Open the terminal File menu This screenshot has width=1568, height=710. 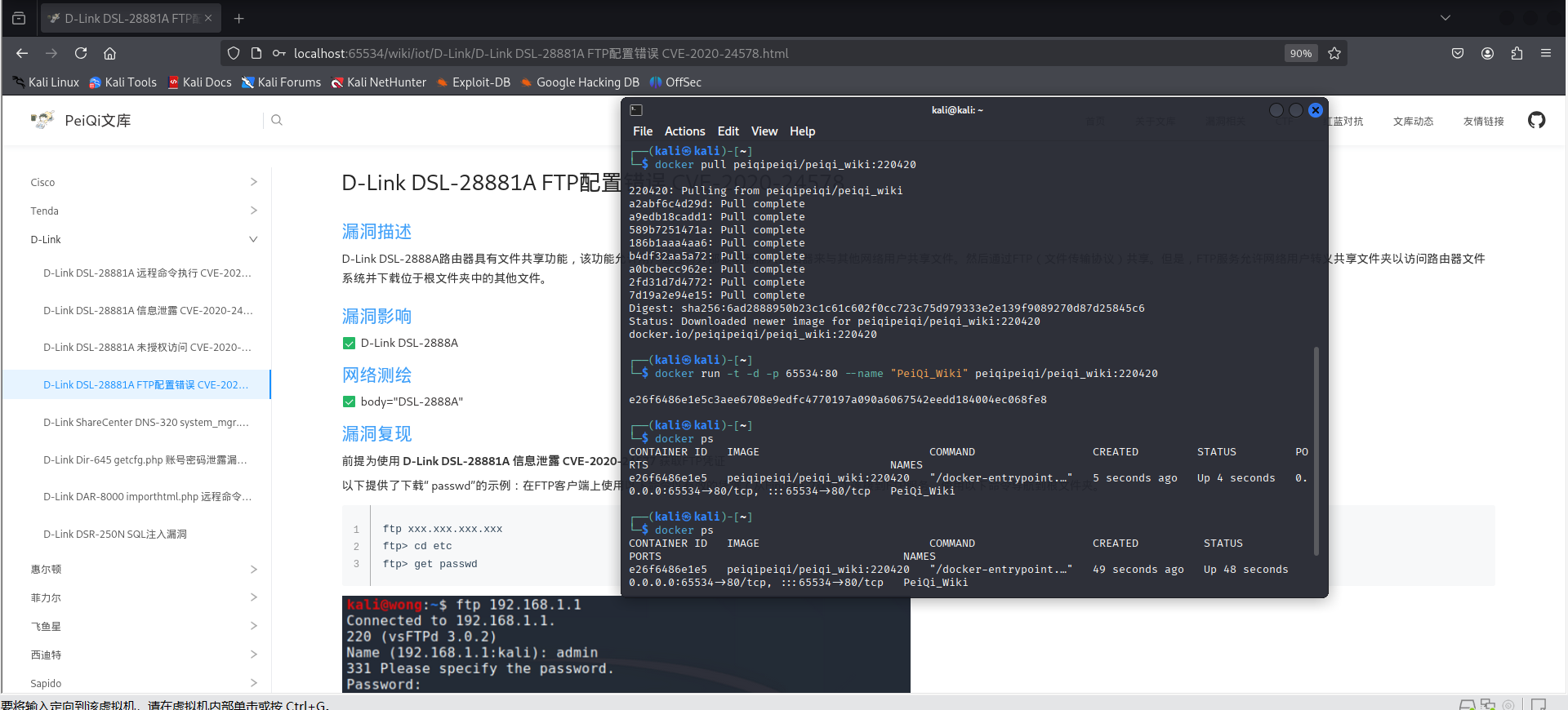pyautogui.click(x=643, y=131)
